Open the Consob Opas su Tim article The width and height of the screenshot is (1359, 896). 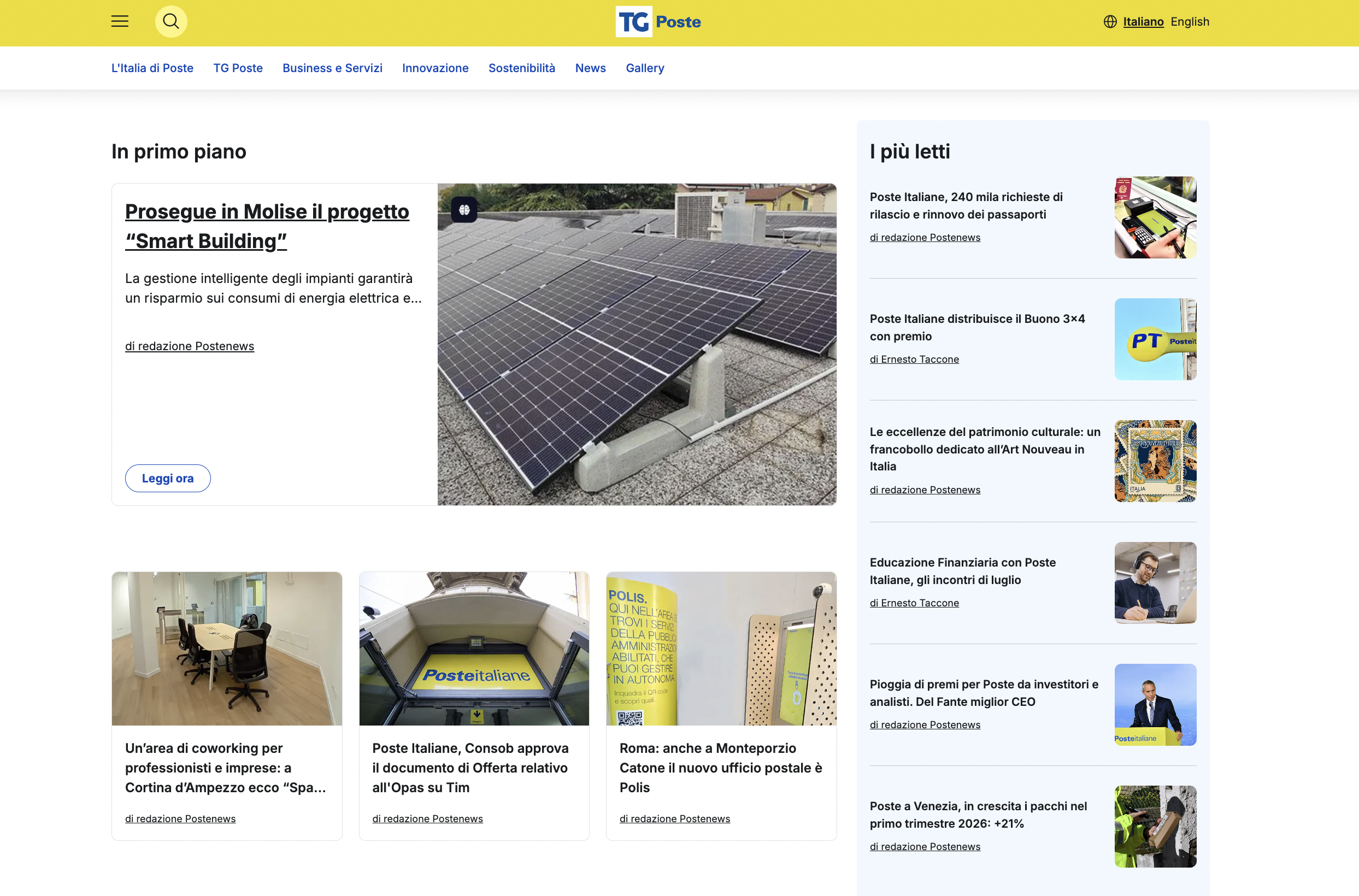tap(470, 768)
